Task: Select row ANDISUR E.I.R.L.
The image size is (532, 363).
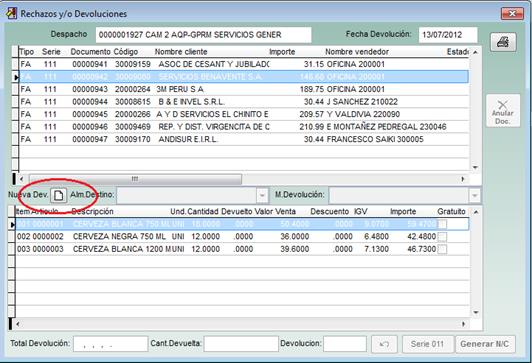Action: click(x=244, y=139)
